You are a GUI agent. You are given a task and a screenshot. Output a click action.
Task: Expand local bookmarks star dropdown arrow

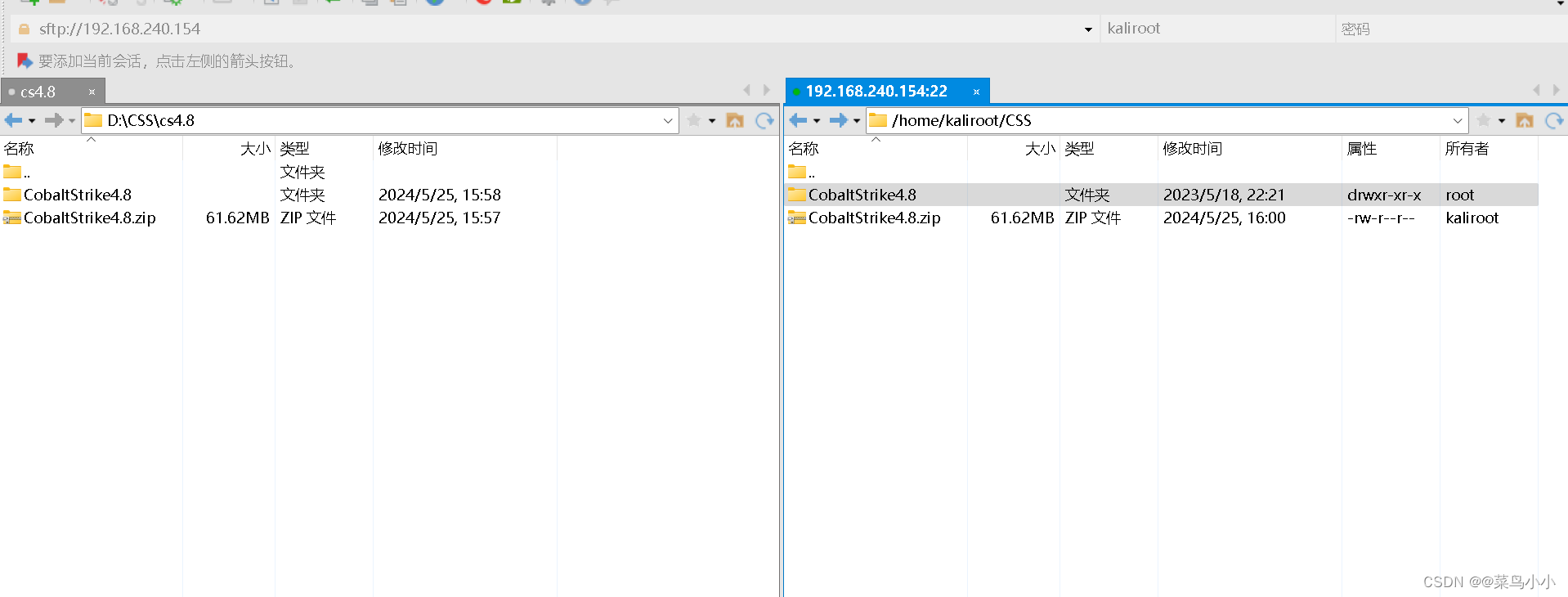pos(712,121)
